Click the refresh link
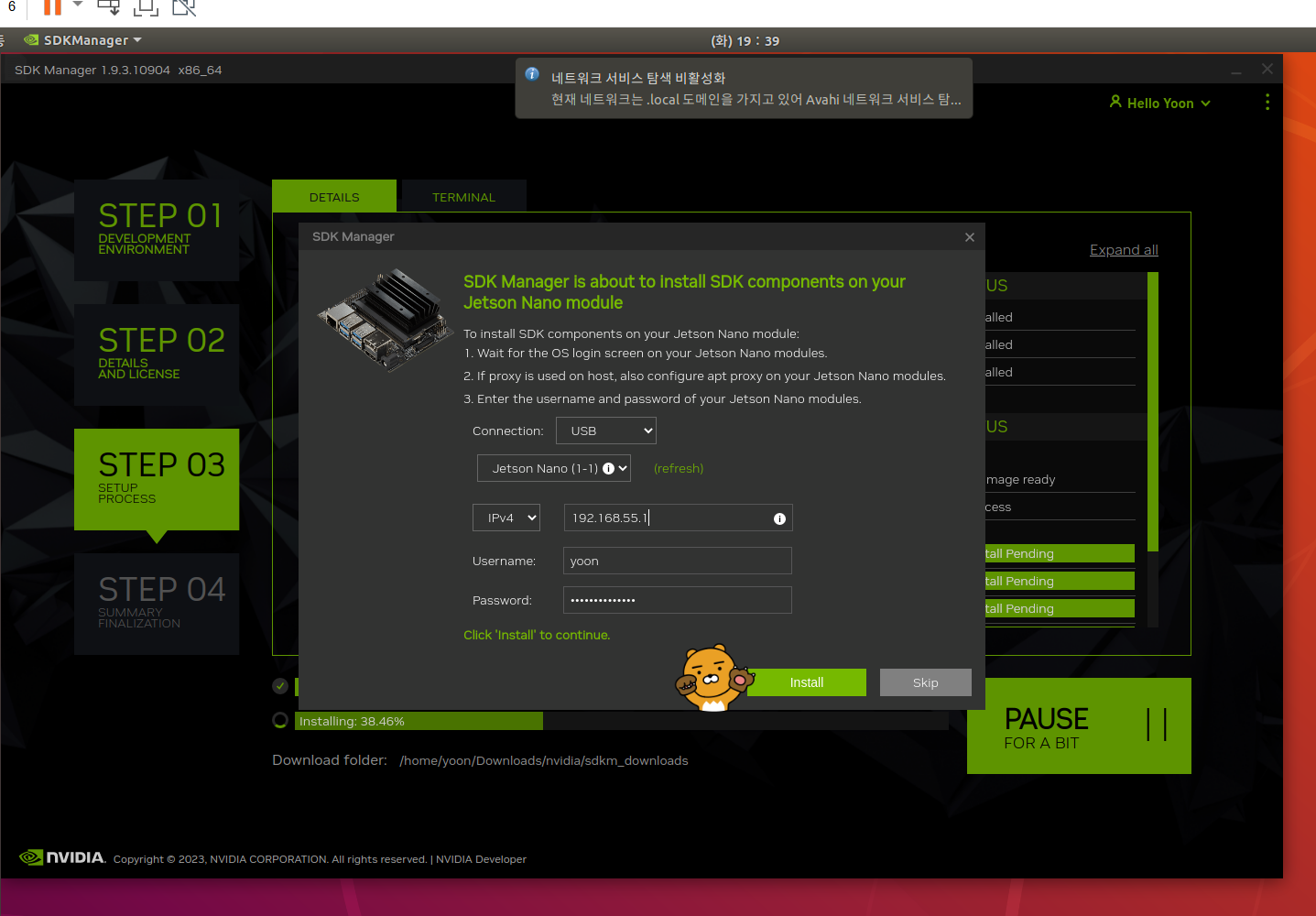Viewport: 1316px width, 916px height. click(x=679, y=468)
